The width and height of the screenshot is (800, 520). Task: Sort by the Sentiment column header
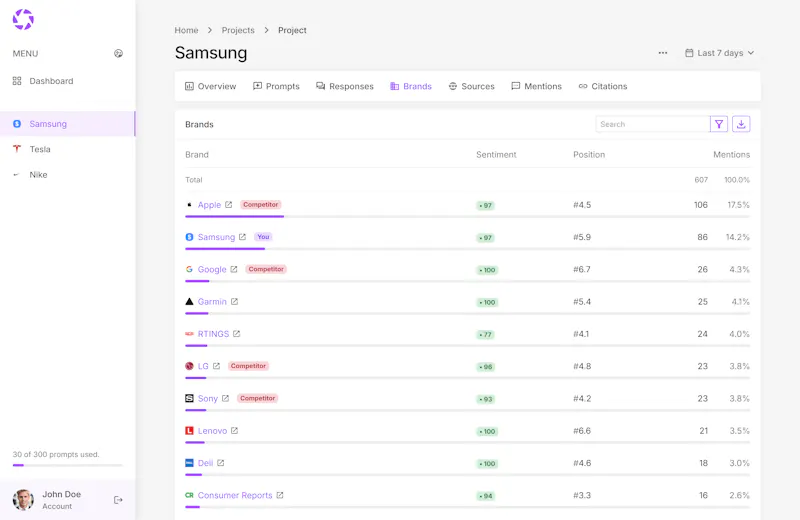[496, 155]
